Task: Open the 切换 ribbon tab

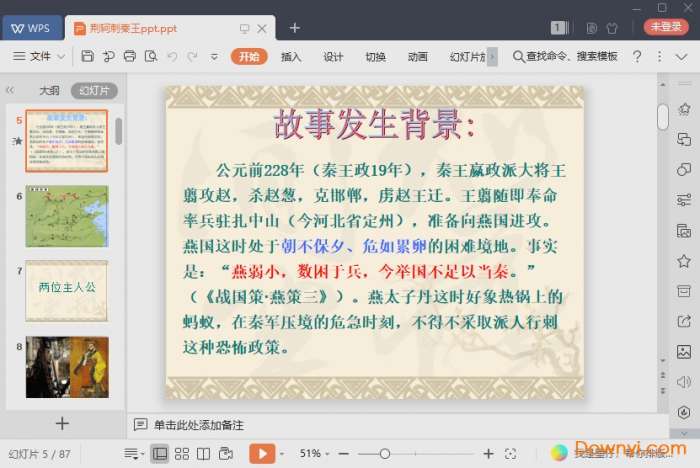Action: [375, 57]
